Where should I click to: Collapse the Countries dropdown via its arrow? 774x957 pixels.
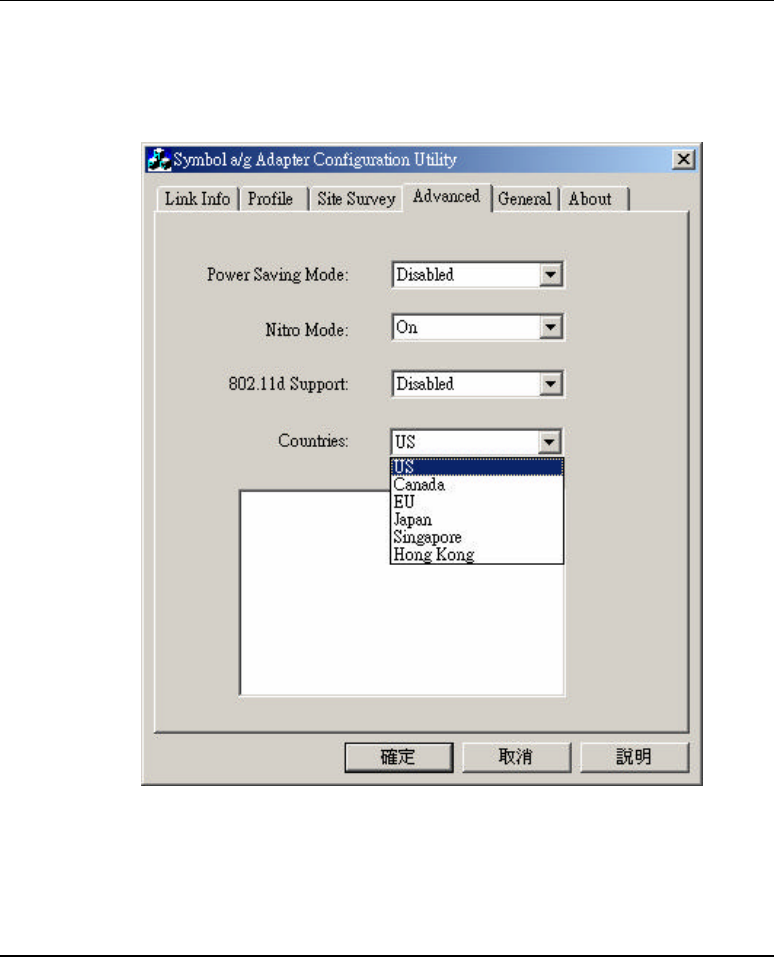(549, 442)
